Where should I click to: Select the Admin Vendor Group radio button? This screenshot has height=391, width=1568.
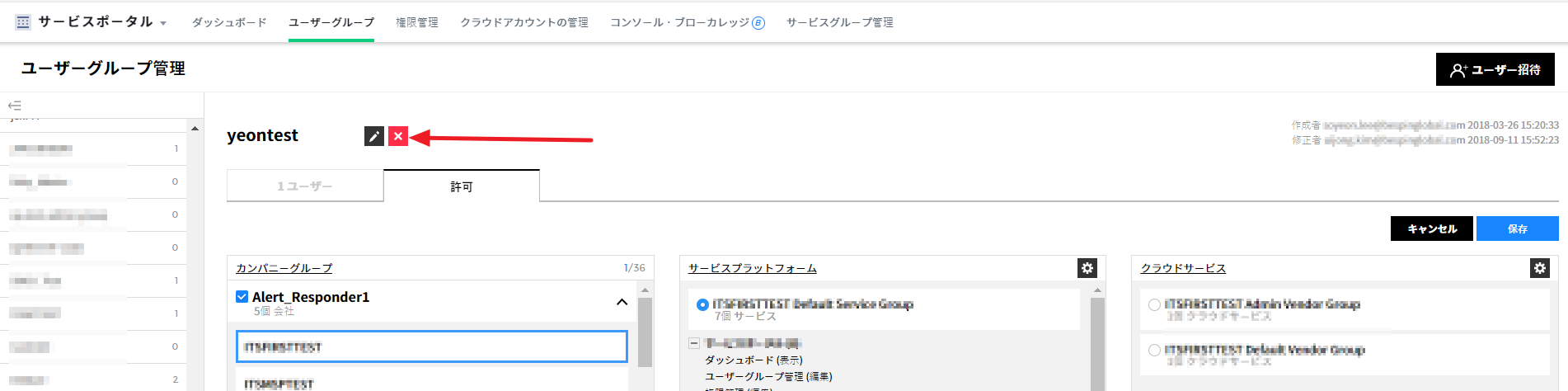pos(1154,304)
